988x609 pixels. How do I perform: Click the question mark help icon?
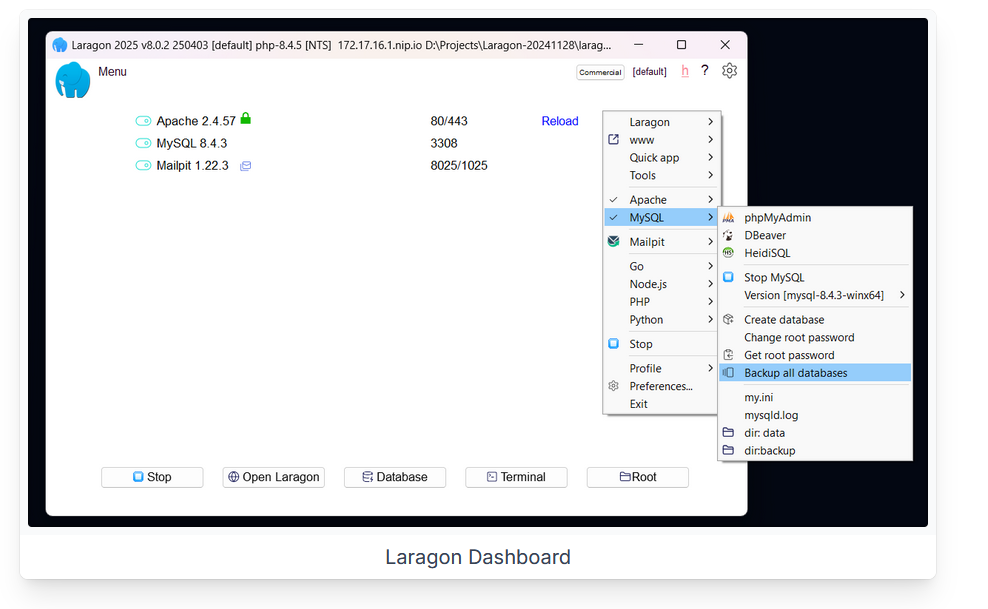click(704, 71)
